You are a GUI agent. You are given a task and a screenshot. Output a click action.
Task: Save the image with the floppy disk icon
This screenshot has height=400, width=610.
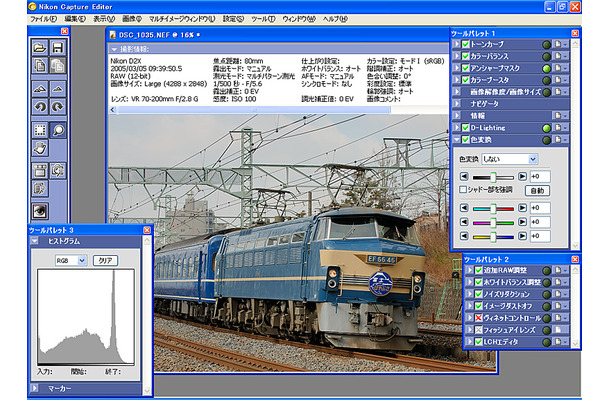coord(58,47)
